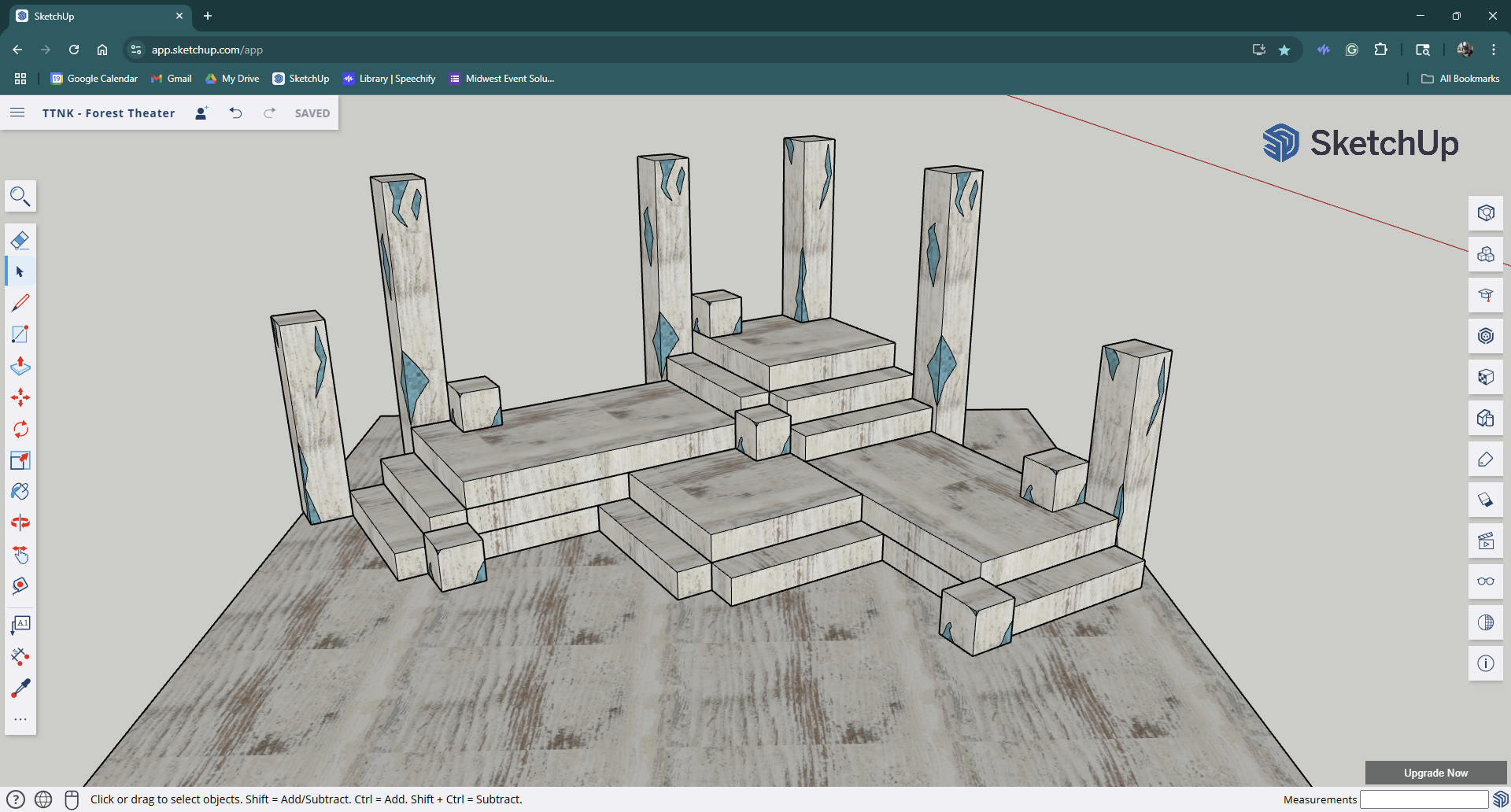Viewport: 1511px width, 812px height.
Task: Open the Outliner cube panel
Action: (1486, 418)
